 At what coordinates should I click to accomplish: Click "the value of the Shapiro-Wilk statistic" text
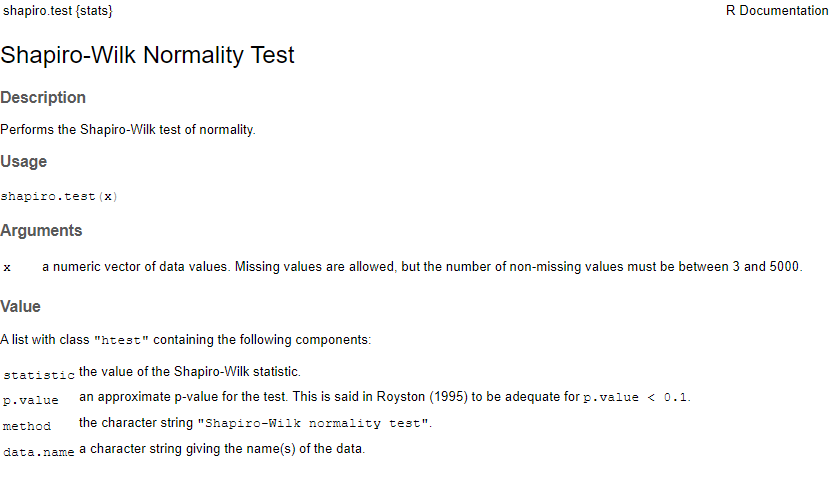click(197, 373)
